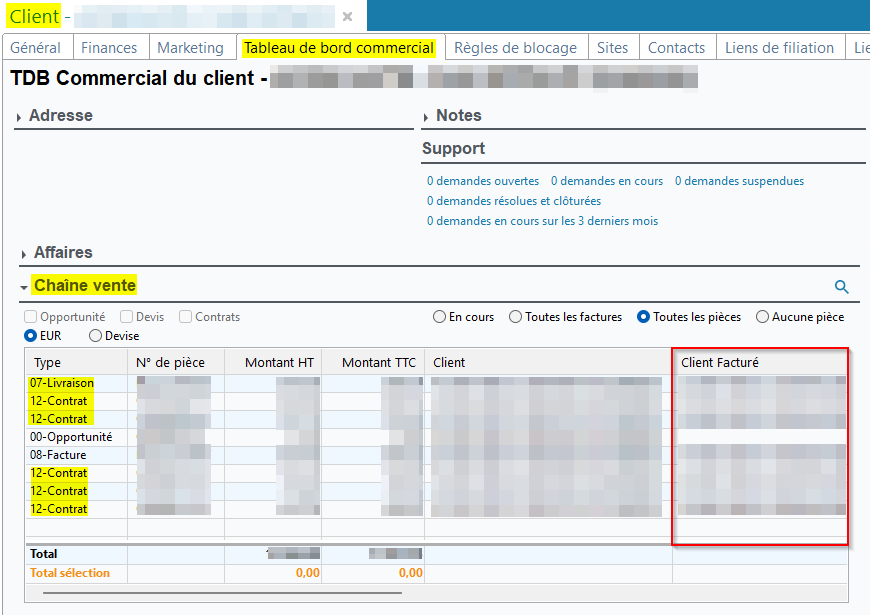Screen dimensions: 870x615
Task: Go to the Contacts tab
Action: click(676, 48)
